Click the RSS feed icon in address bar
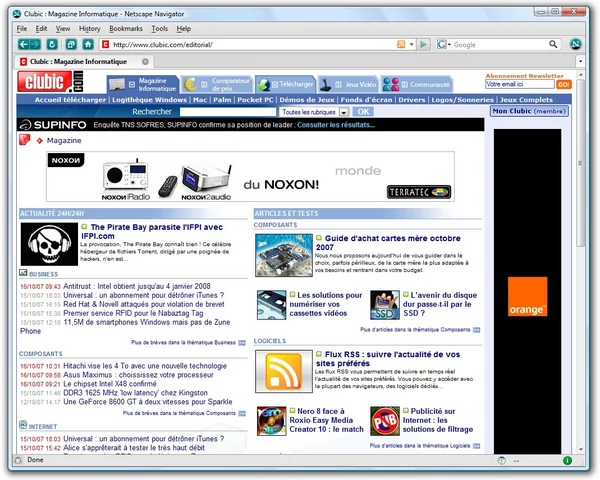Screen dimensions: 600x480 401,44
